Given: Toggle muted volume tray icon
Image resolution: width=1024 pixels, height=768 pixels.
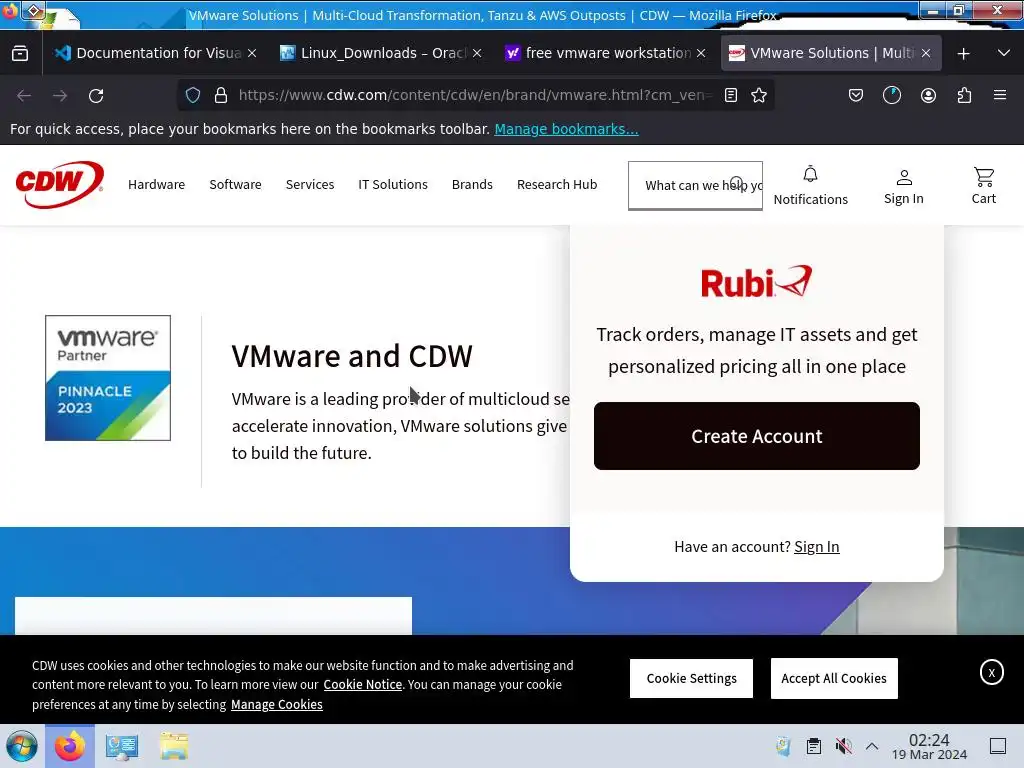Looking at the screenshot, I should click(843, 746).
